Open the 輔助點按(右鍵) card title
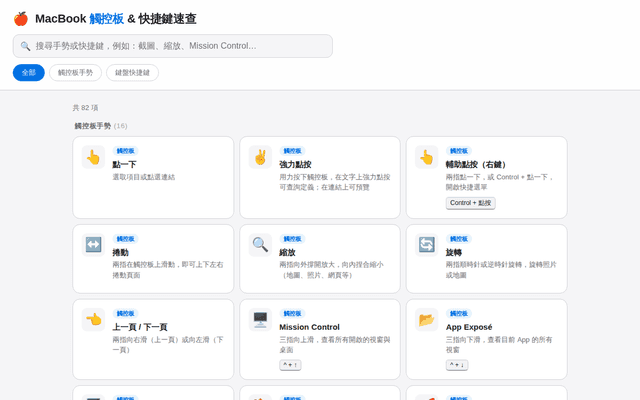Image resolution: width=640 pixels, height=400 pixels. (x=476, y=164)
